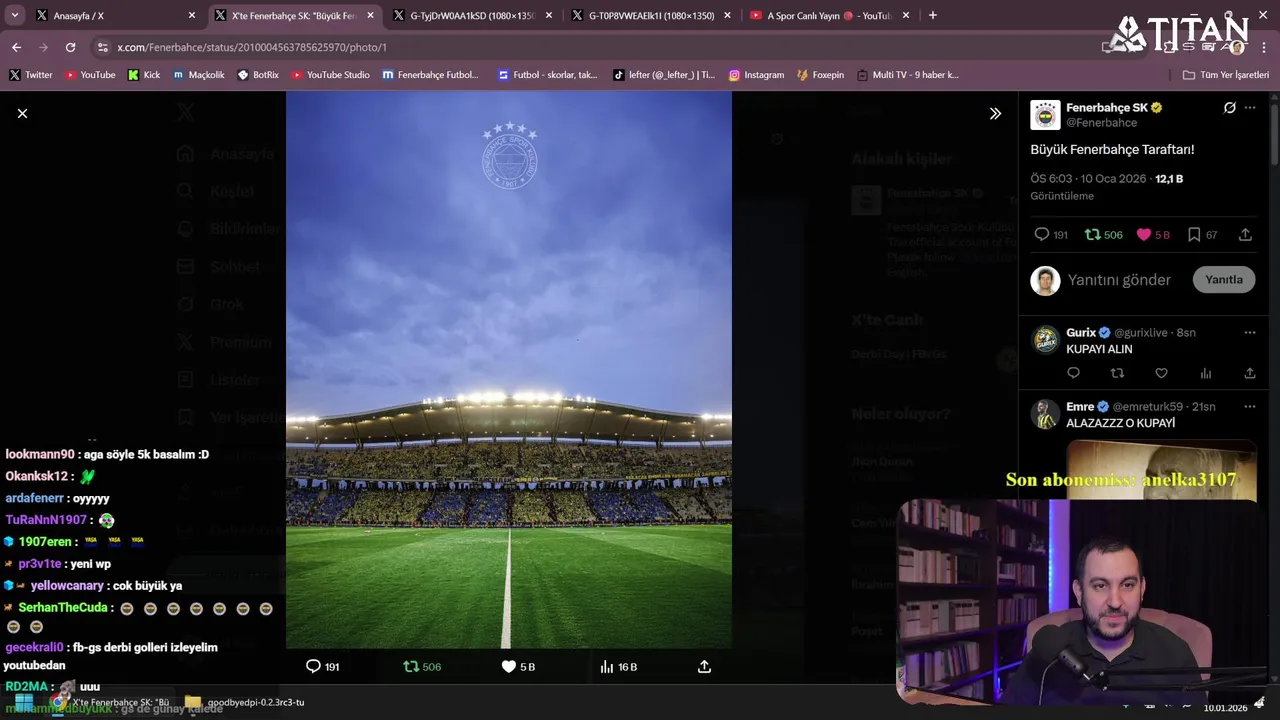
Task: Click the tweet timestamp ÖS 6:03 · 10 Oca 2026
Action: click(x=1090, y=179)
